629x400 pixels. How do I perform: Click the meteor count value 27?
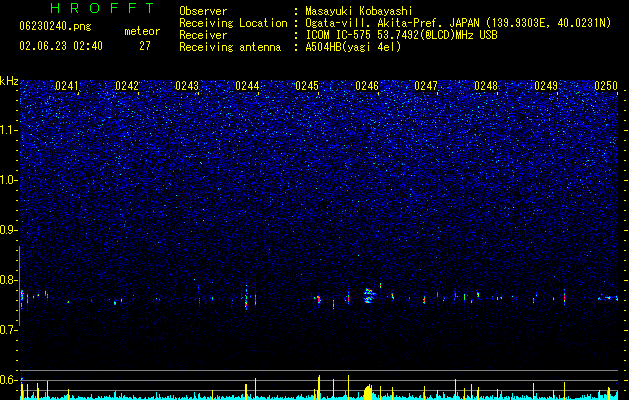coord(145,46)
